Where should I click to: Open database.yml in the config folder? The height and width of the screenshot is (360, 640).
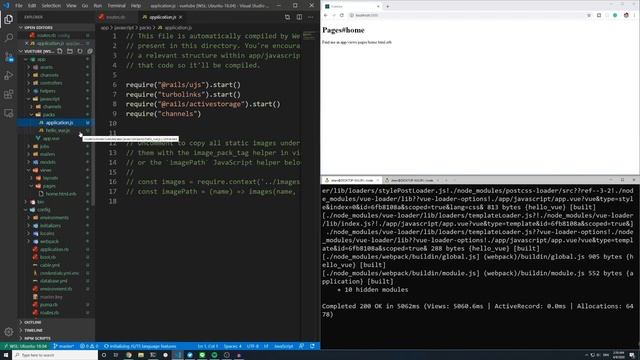click(x=54, y=281)
